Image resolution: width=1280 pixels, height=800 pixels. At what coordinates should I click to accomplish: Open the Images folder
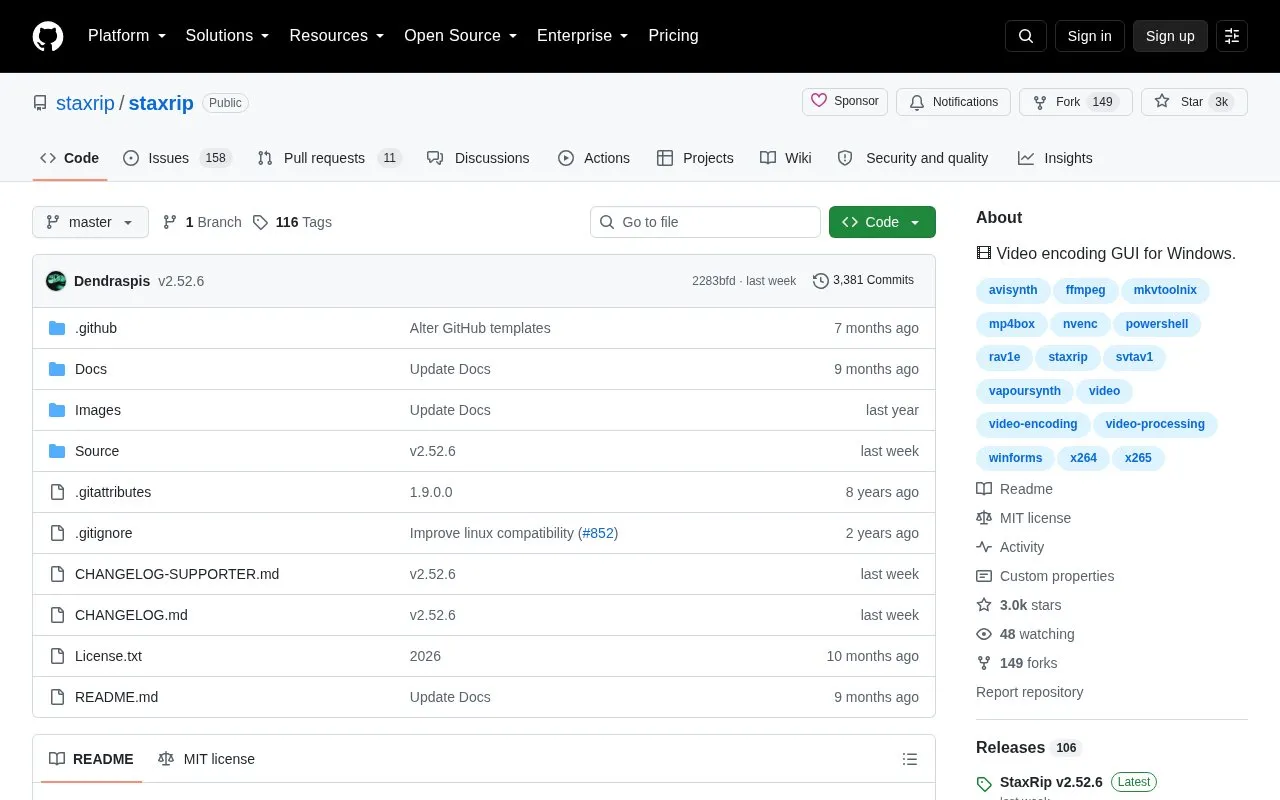(98, 410)
